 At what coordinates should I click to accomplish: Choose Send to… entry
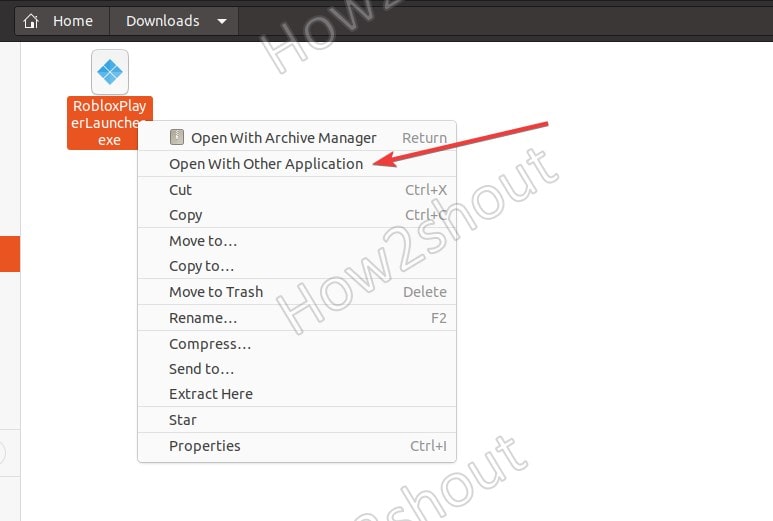tap(297, 369)
